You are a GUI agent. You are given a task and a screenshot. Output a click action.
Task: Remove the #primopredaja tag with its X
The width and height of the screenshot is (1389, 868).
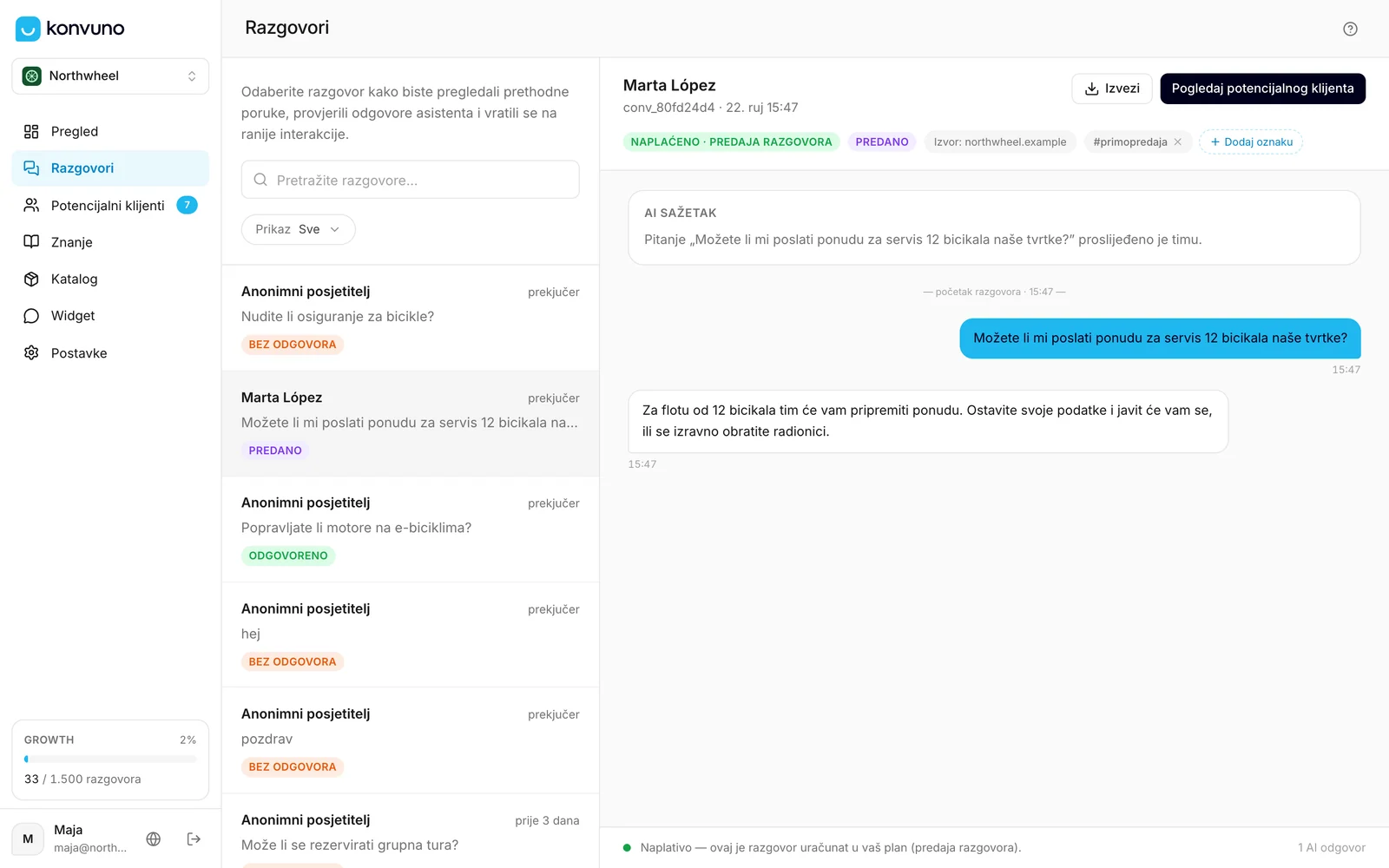pos(1178,141)
